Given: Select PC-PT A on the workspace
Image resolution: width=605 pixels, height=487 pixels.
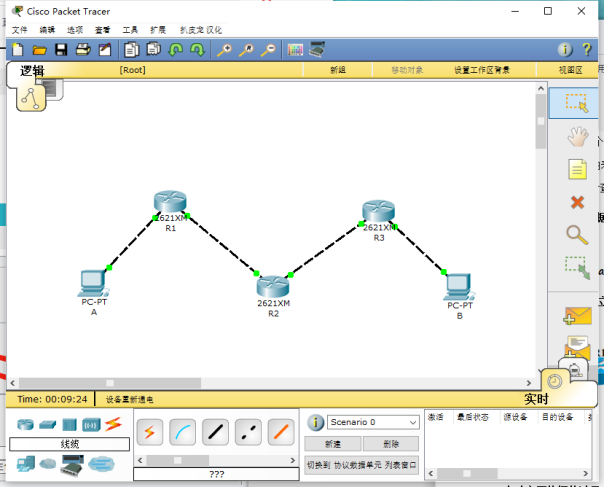Looking at the screenshot, I should (x=93, y=284).
